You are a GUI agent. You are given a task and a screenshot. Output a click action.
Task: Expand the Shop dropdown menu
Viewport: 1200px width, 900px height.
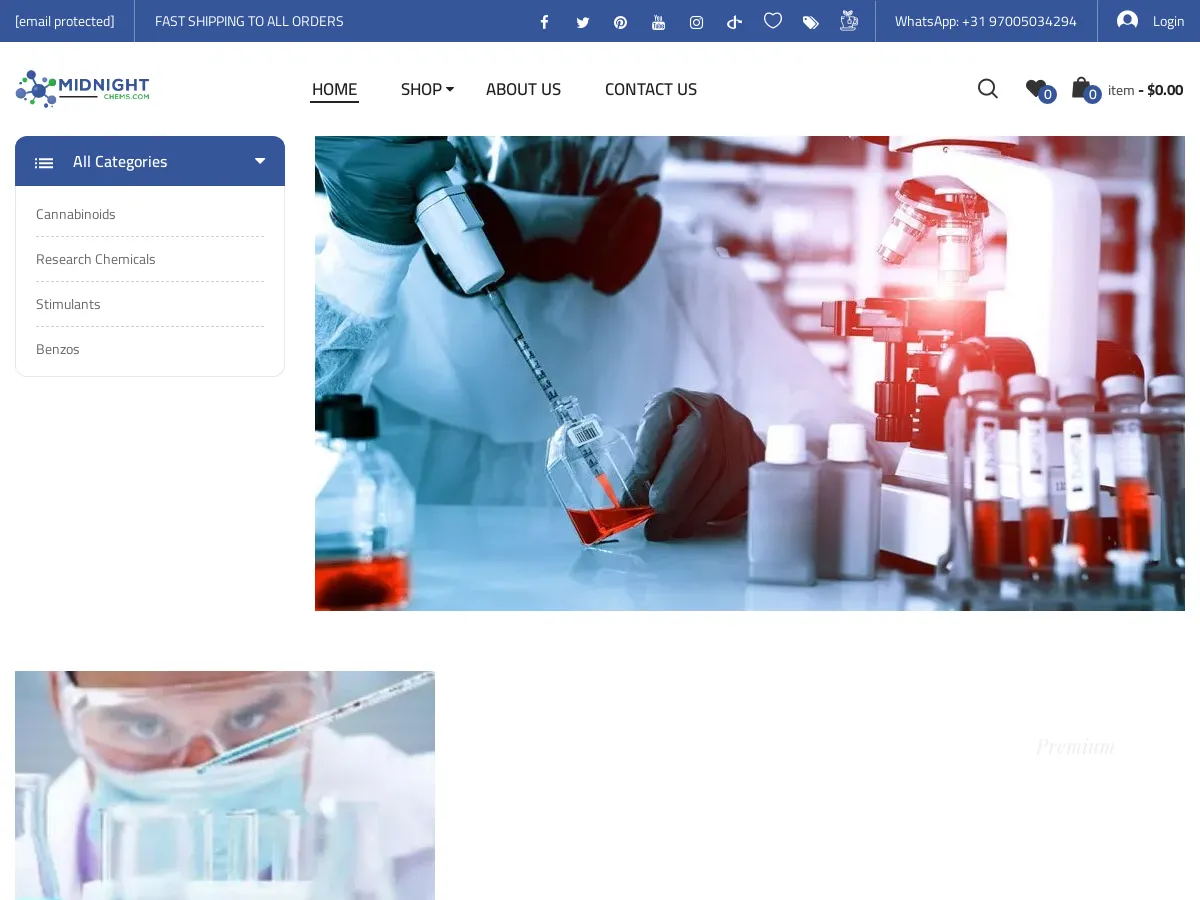point(427,89)
